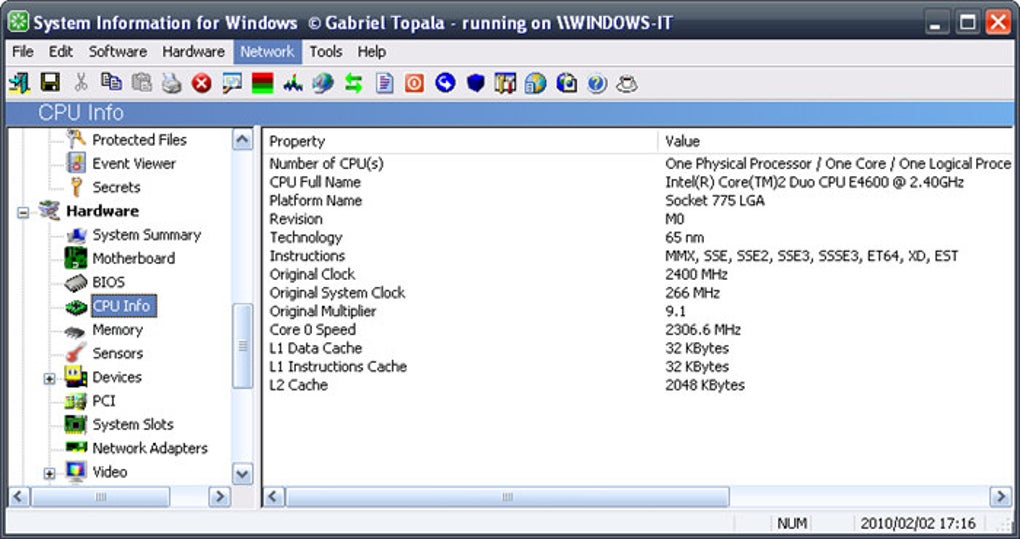Click tree panel scroll right arrow

pyautogui.click(x=220, y=497)
